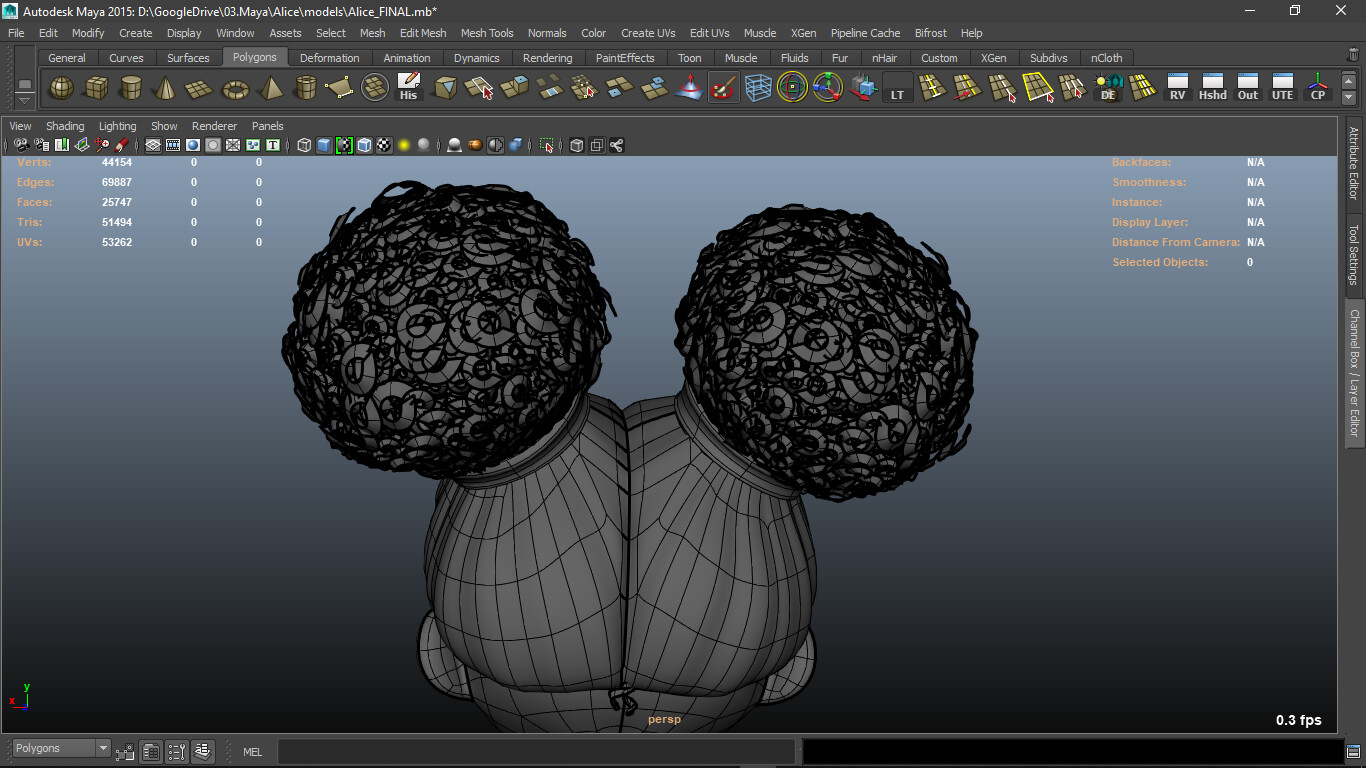Click the lattice deformer shelf icon
Screen dimensions: 1366x768
tap(758, 88)
